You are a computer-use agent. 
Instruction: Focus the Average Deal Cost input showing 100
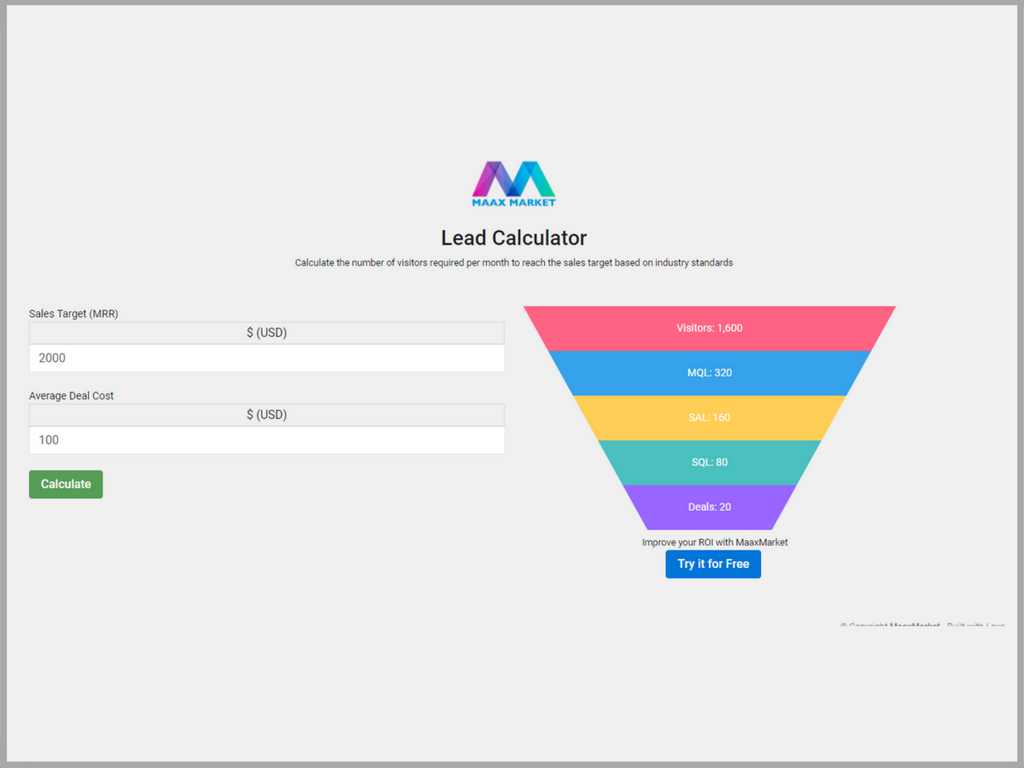[x=266, y=440]
